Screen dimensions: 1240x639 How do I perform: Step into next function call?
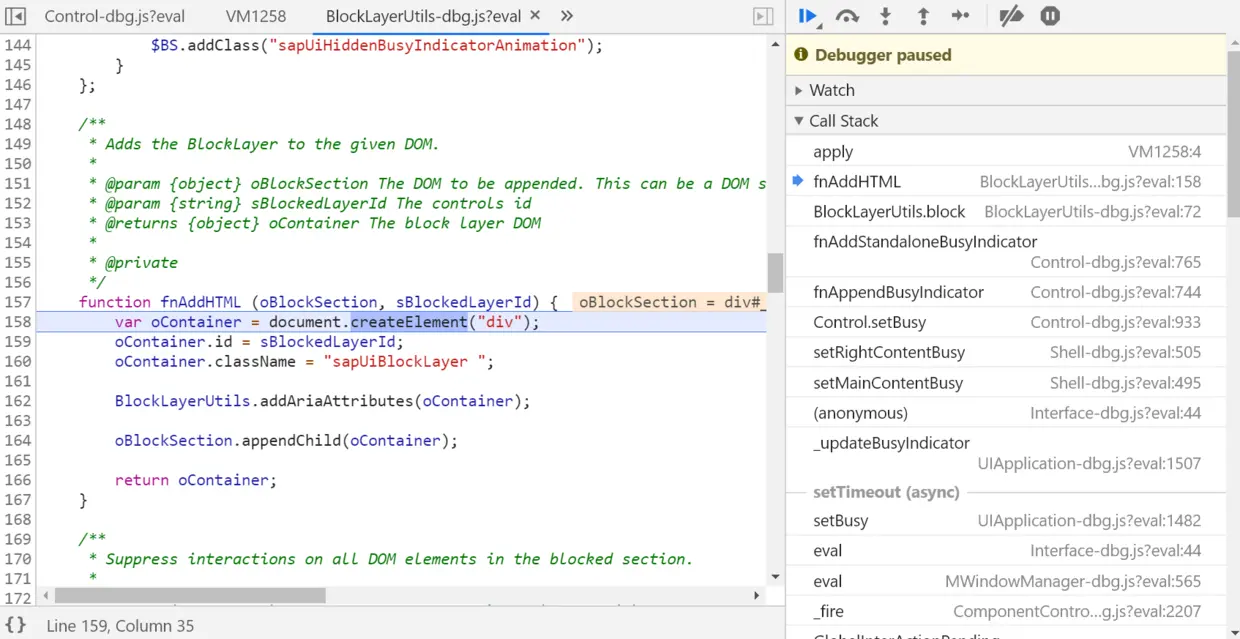(885, 16)
